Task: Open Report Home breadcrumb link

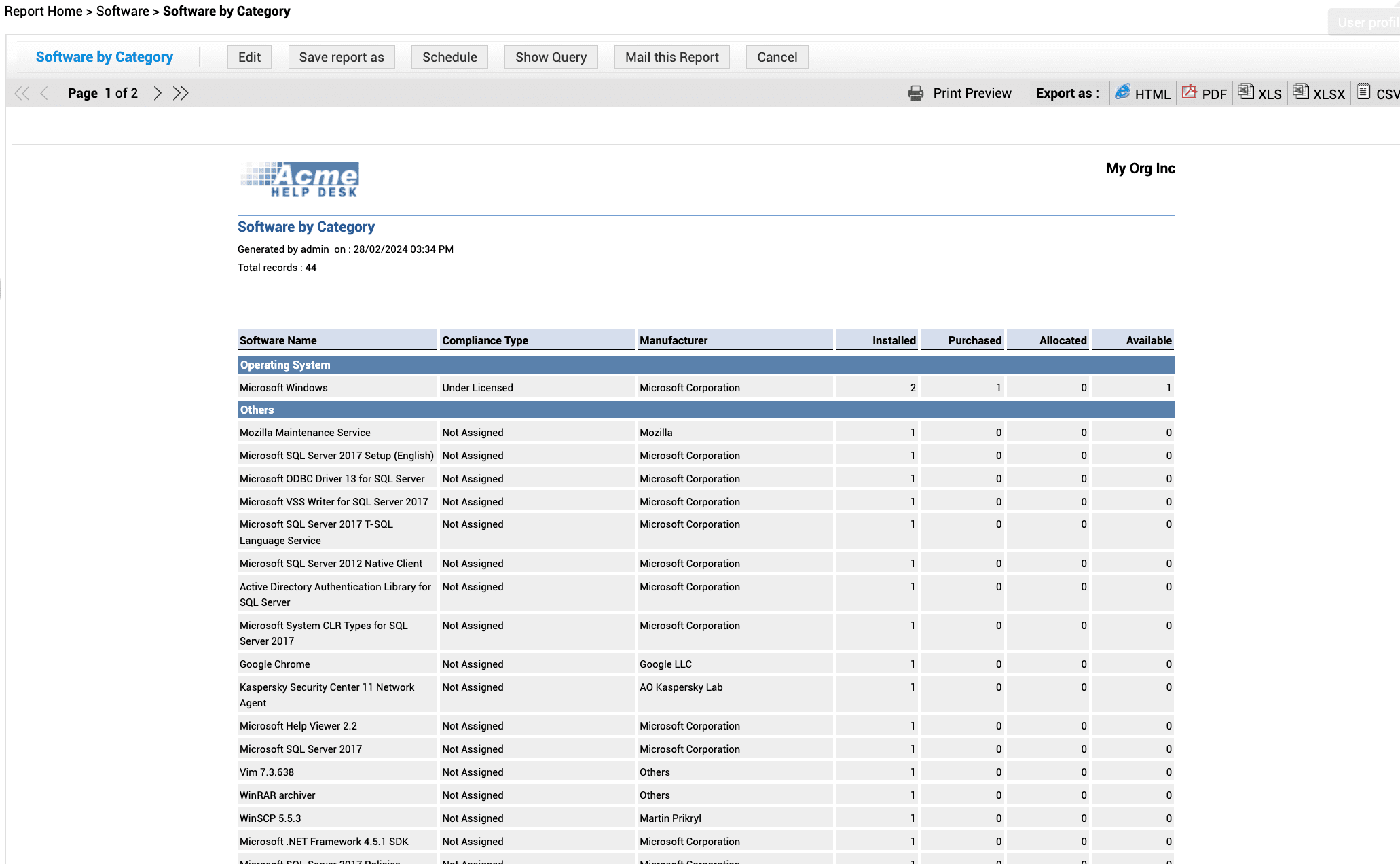Action: (43, 11)
